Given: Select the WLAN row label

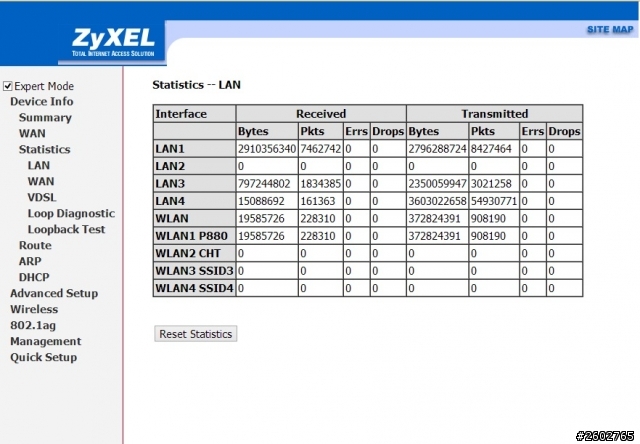Looking at the screenshot, I should (172, 218).
